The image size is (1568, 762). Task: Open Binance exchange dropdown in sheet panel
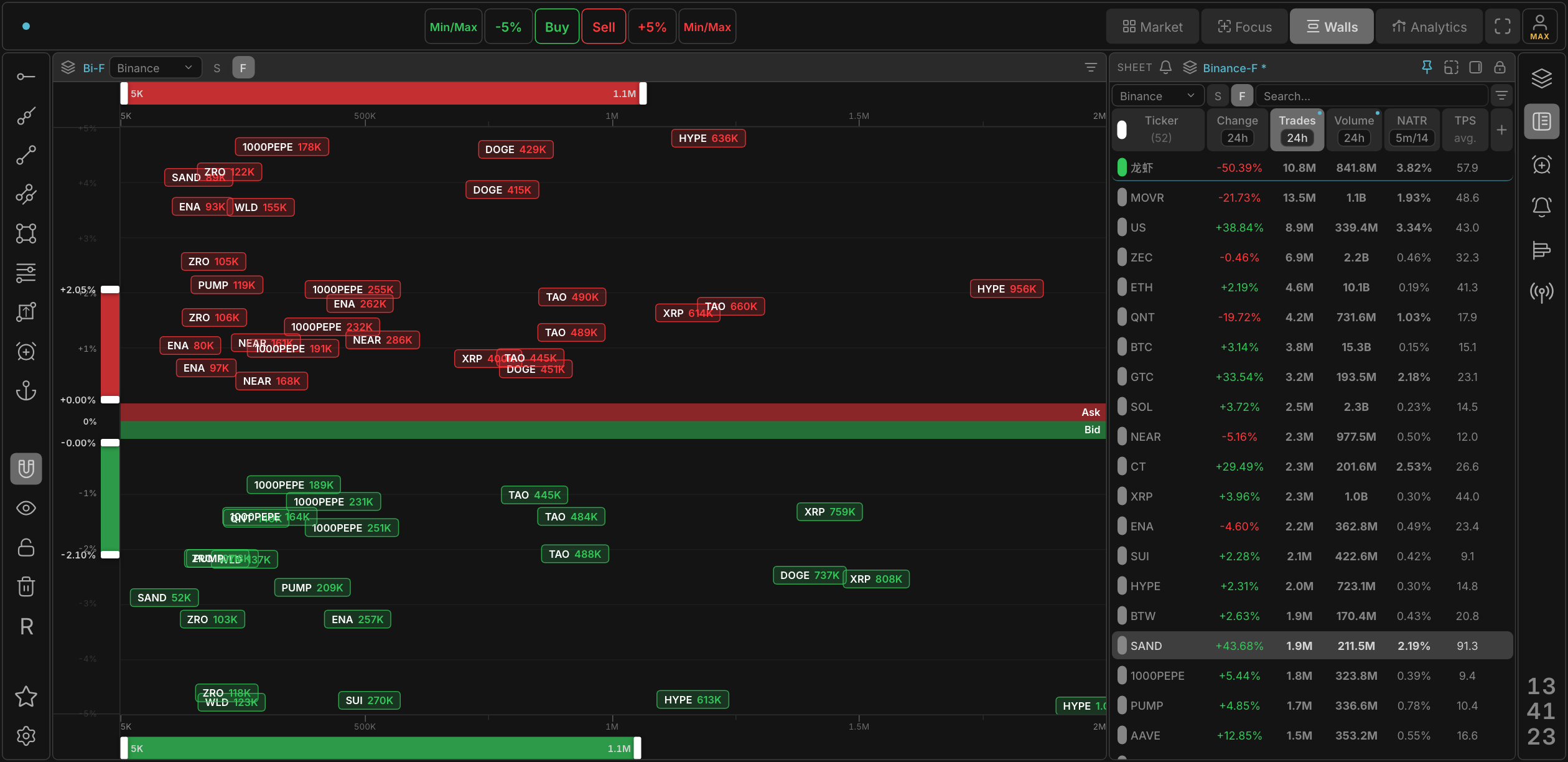coord(1157,96)
